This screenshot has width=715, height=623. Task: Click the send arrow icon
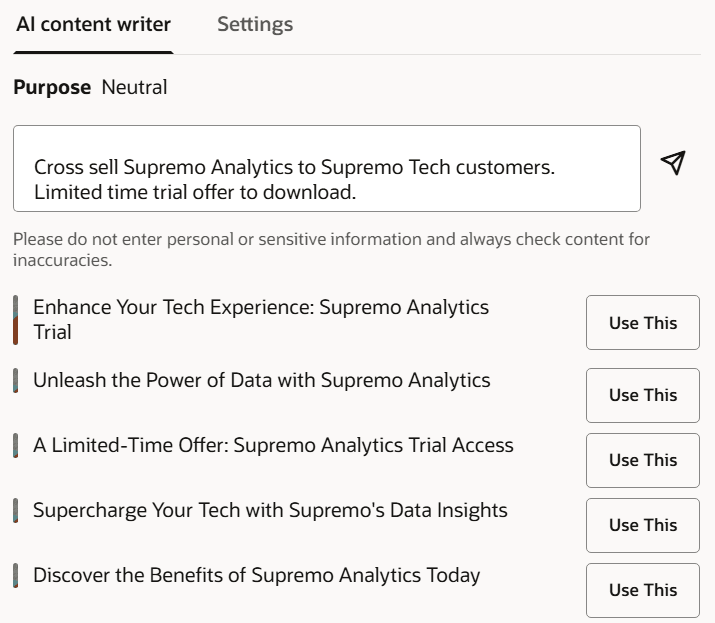click(x=674, y=163)
